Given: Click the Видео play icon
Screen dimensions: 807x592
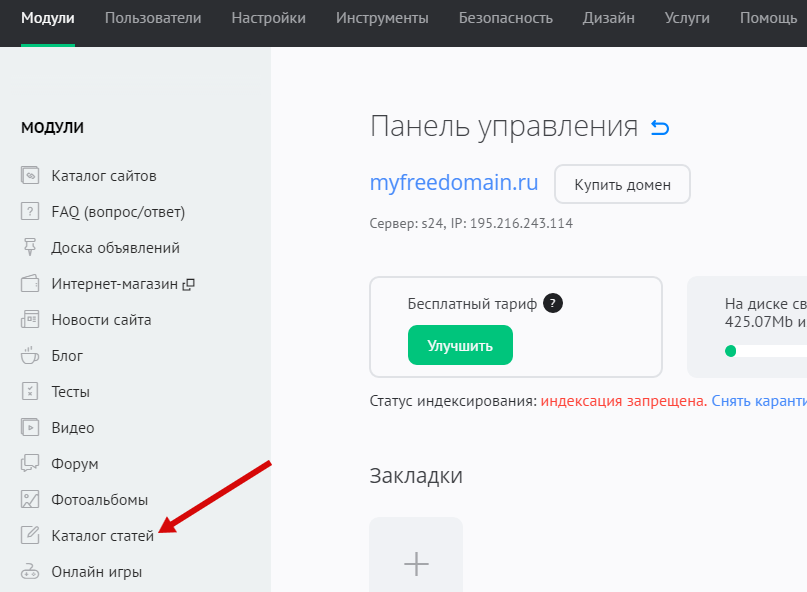Looking at the screenshot, I should (30, 428).
